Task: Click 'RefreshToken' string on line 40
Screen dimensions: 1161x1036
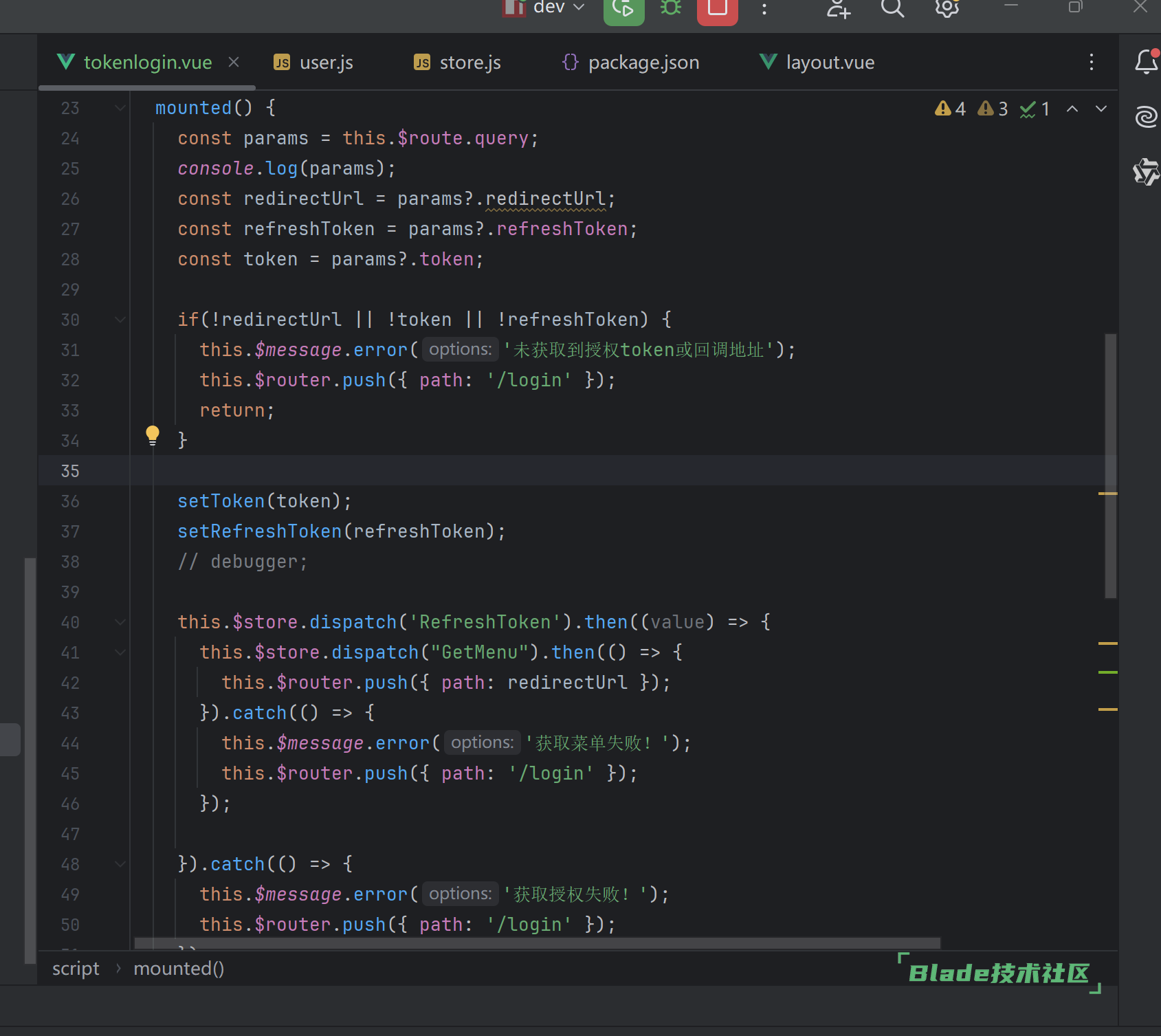Action: [x=485, y=622]
